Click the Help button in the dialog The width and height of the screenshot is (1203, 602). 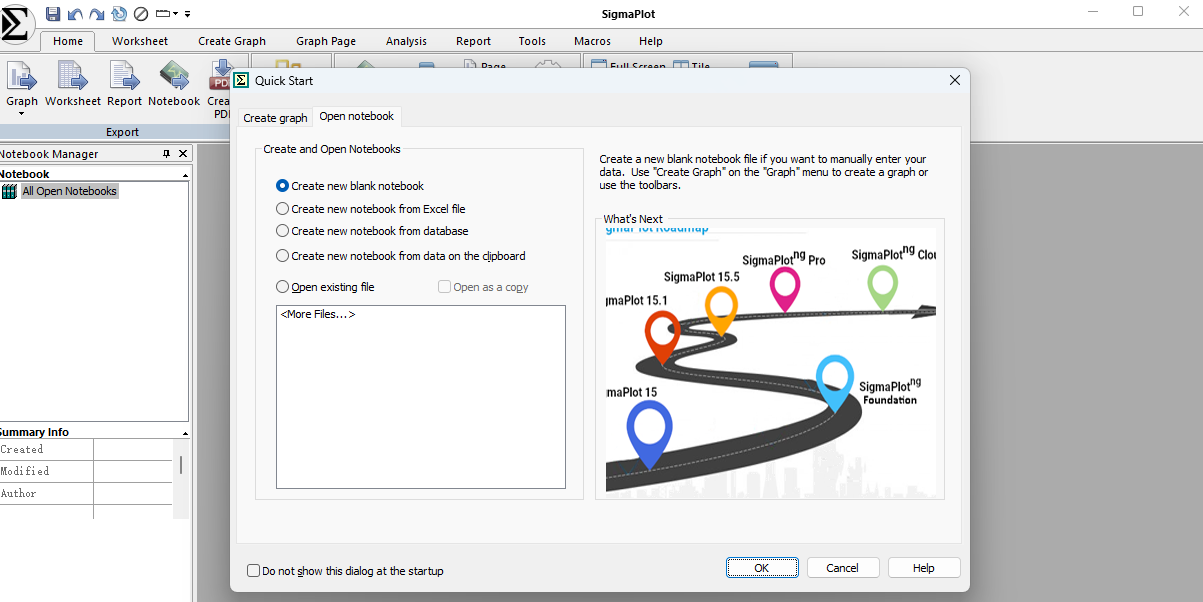[923, 568]
